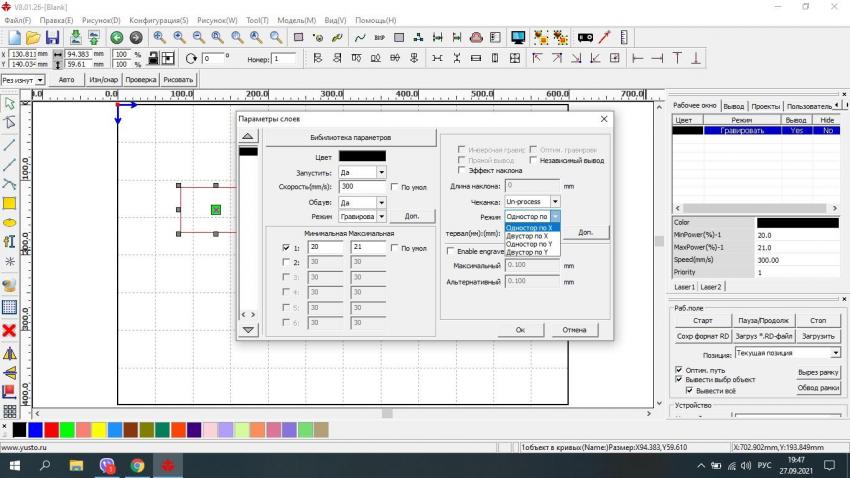Switch to the Проекты tab

pyautogui.click(x=766, y=105)
